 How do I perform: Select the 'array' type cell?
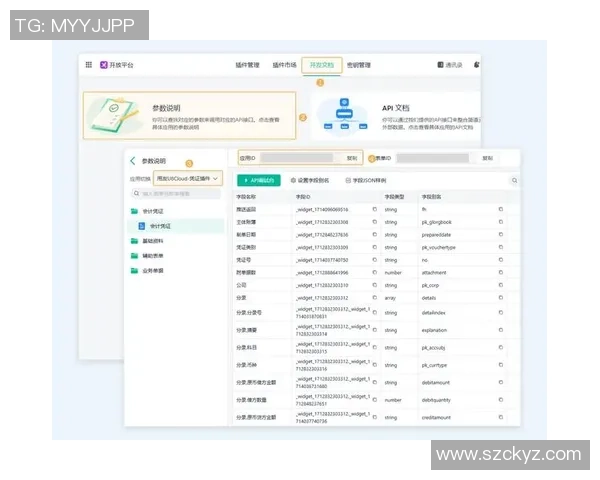[x=390, y=298]
